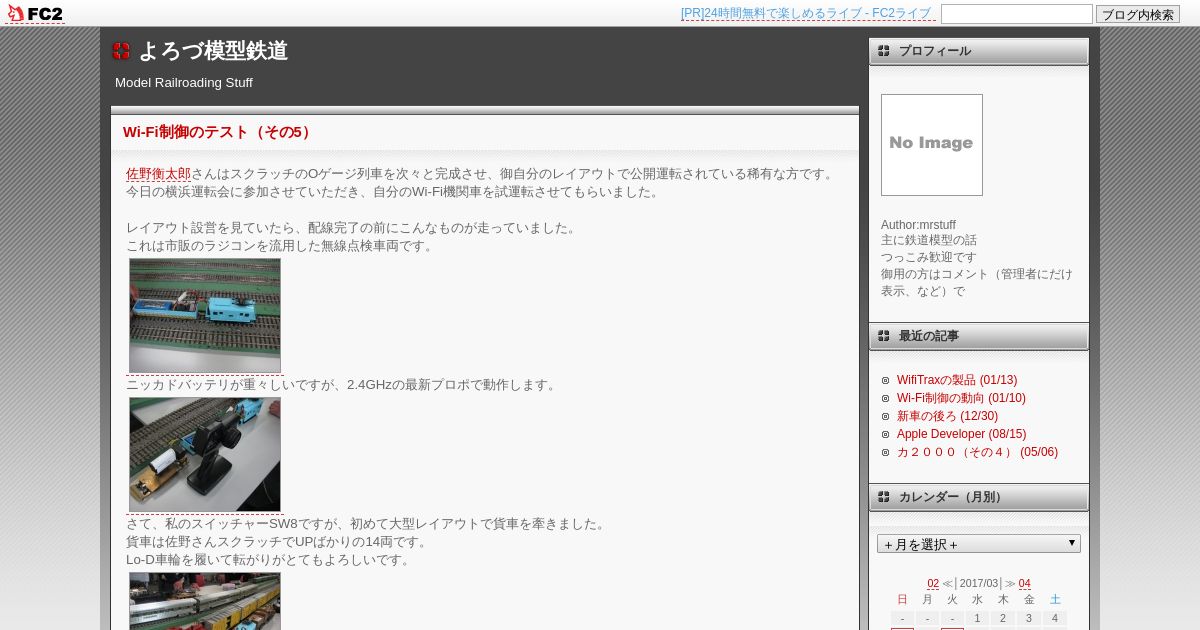Click the 日 weekday header in calendar
Screen dimensions: 1200x630
(x=902, y=599)
